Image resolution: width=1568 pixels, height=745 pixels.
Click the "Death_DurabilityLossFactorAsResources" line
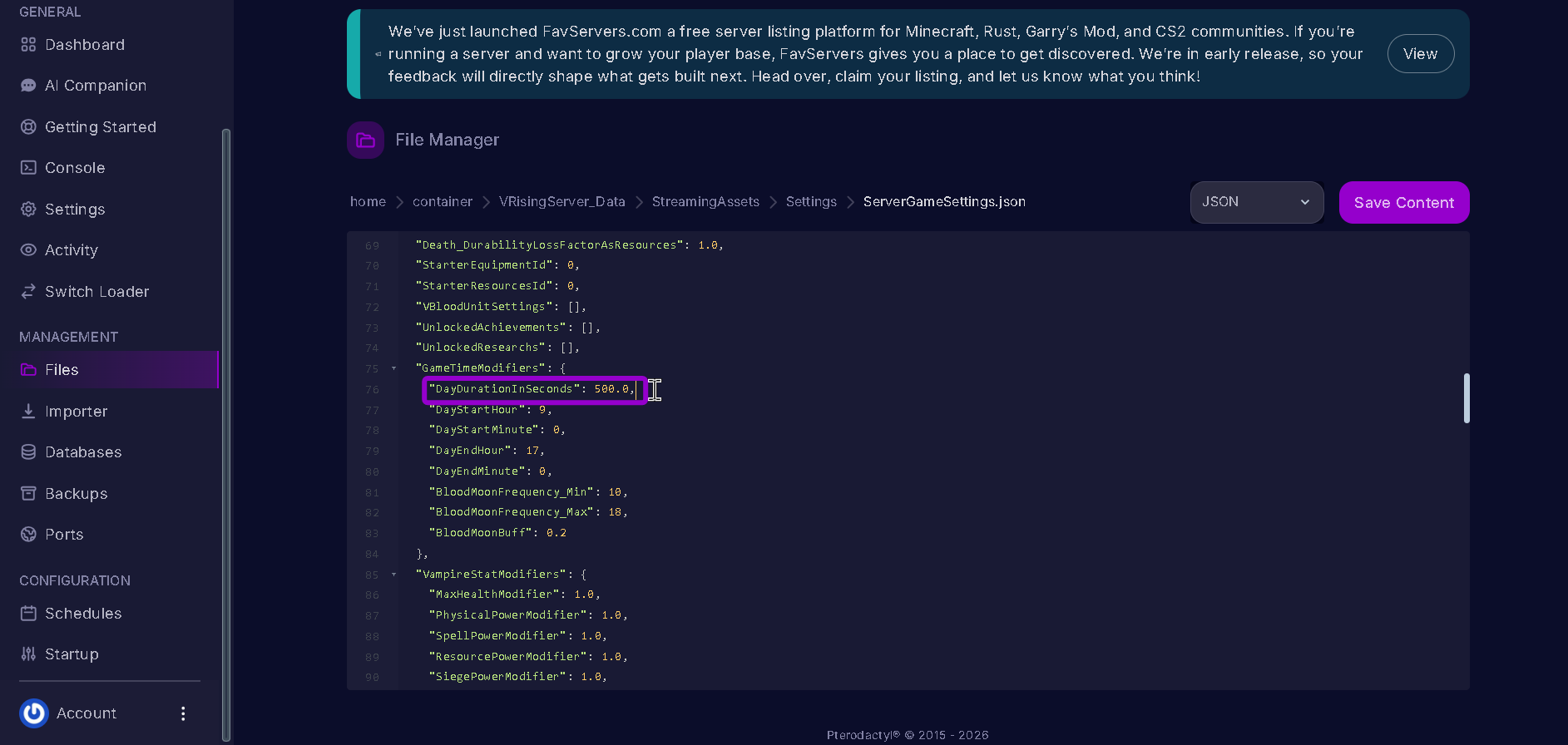570,245
